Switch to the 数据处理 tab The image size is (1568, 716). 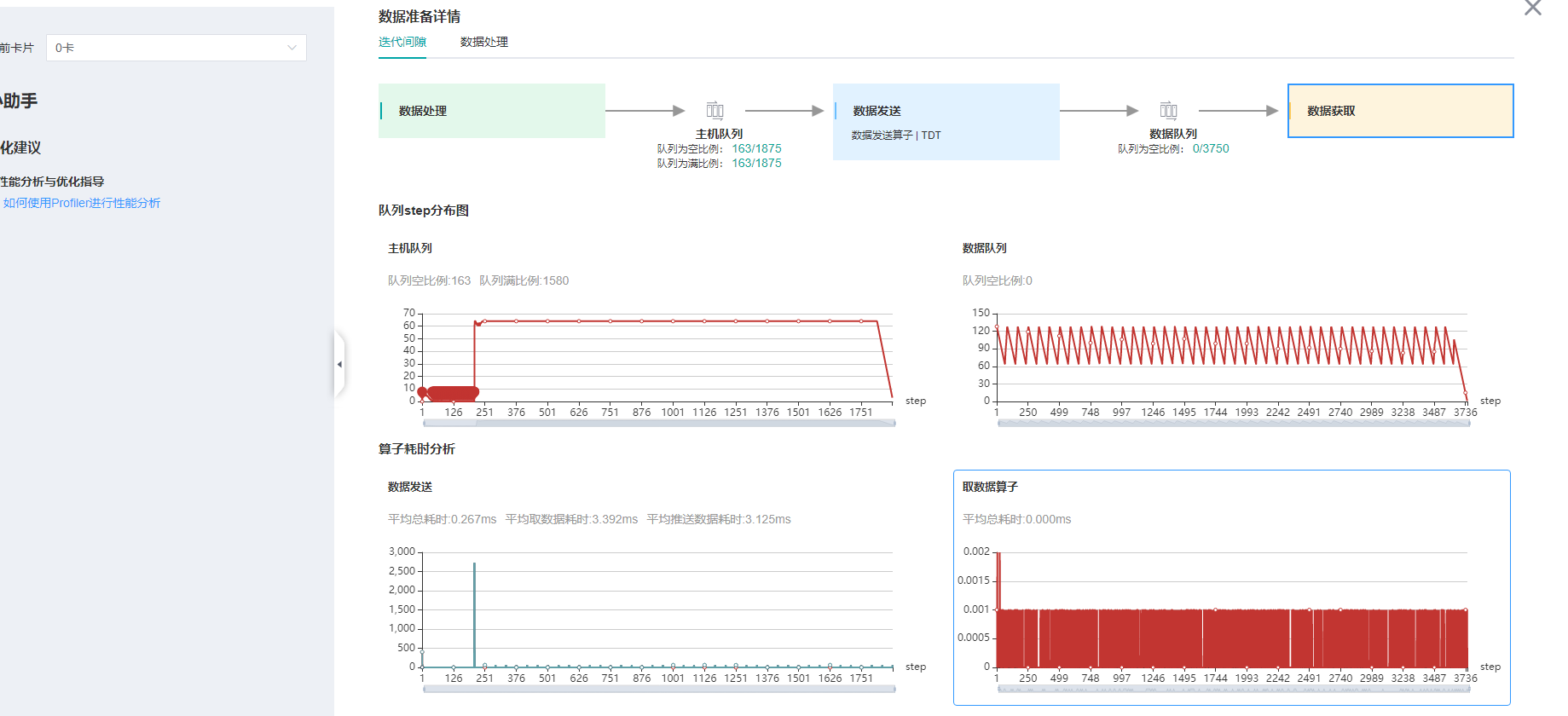[484, 42]
